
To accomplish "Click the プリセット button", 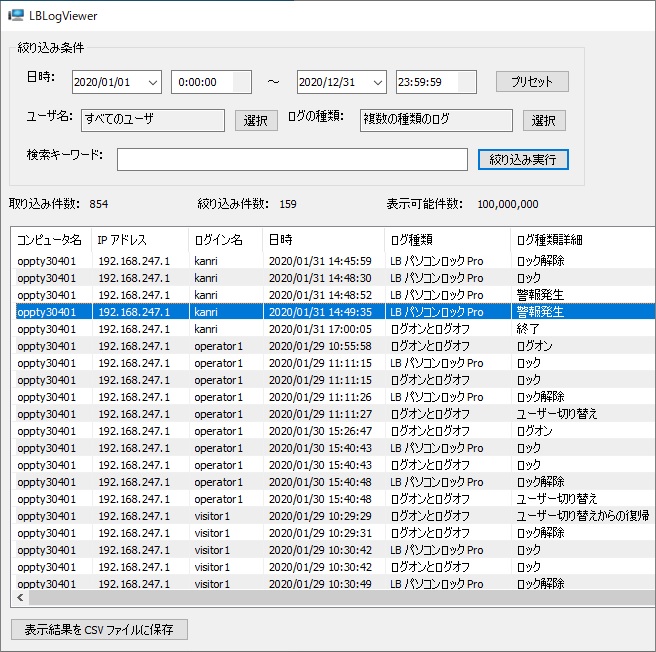I will pyautogui.click(x=532, y=82).
